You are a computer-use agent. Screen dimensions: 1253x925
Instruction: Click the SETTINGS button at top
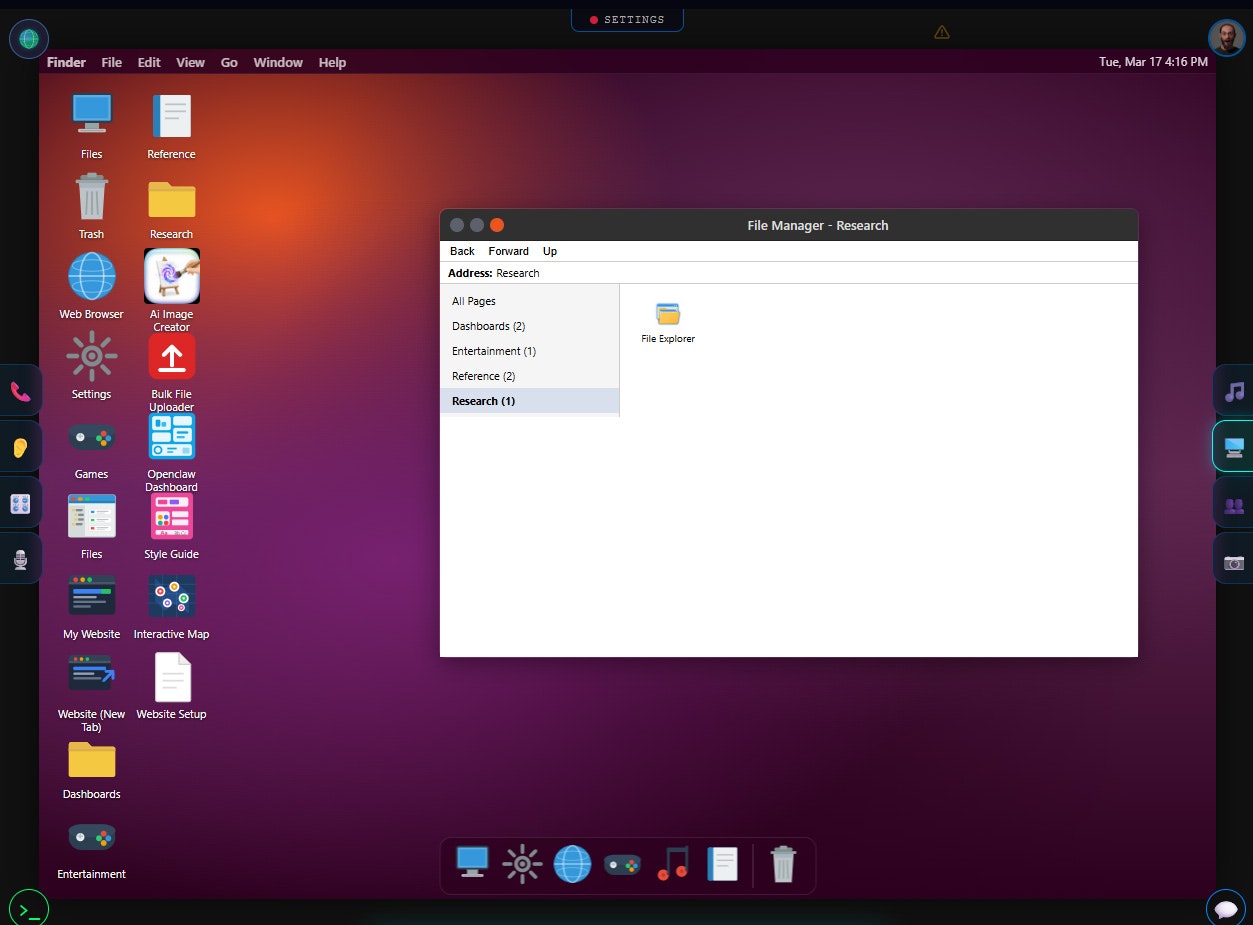pyautogui.click(x=627, y=19)
